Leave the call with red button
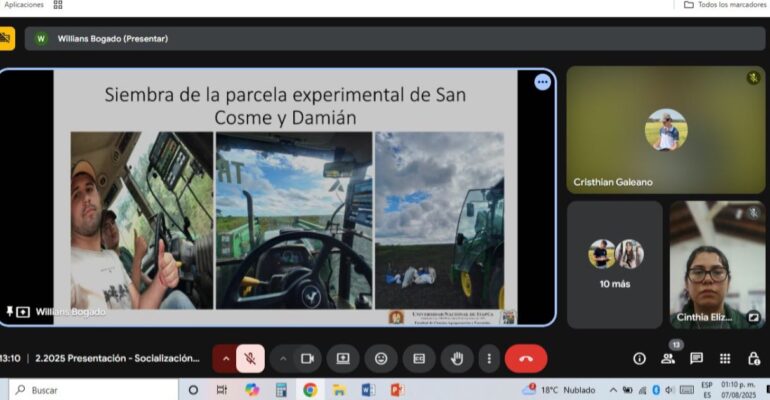The height and width of the screenshot is (400, 770). [x=526, y=359]
